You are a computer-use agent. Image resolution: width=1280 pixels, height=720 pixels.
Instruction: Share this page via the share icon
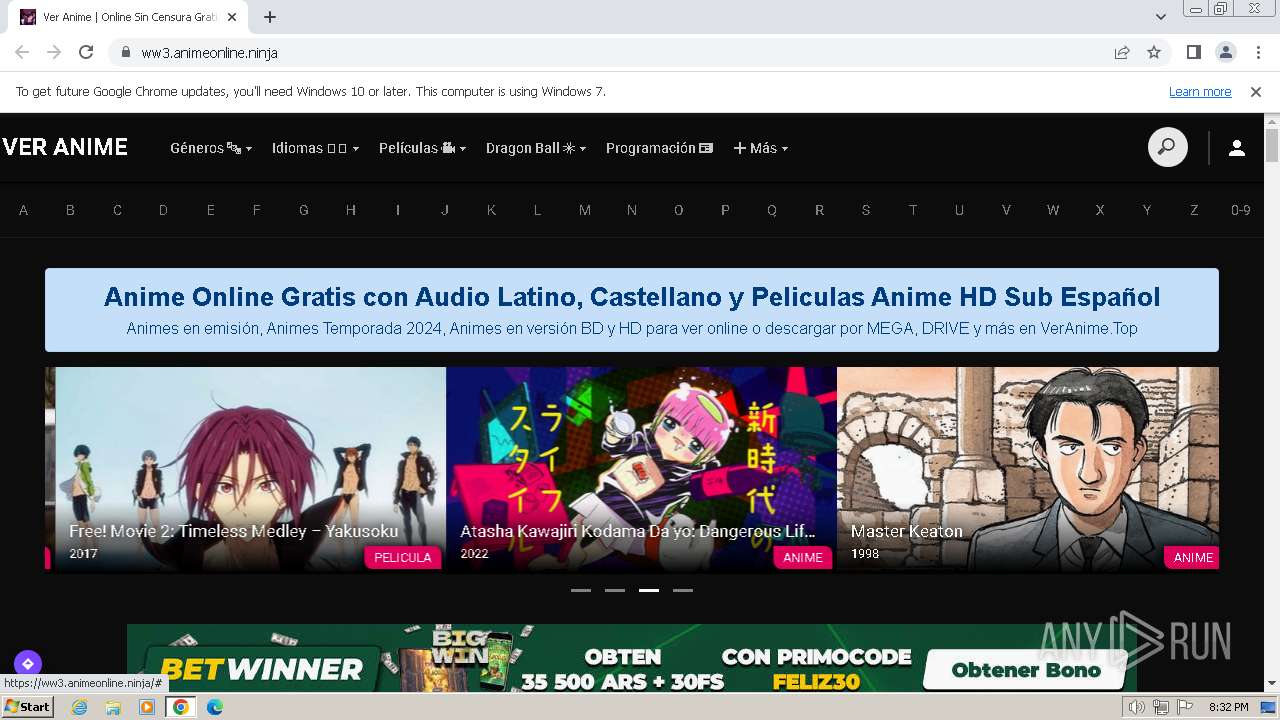(1122, 52)
